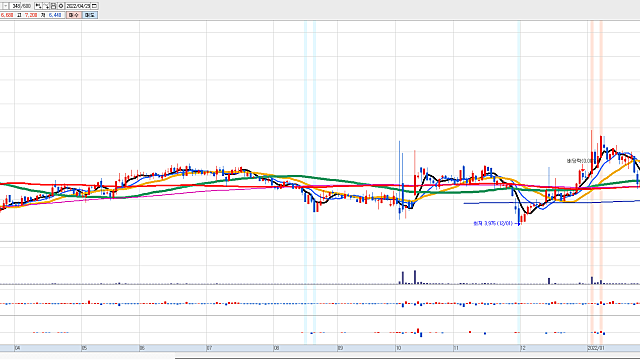Open the dropdown arrow before the 345 field
The width and height of the screenshot is (640, 360).
(5, 6)
